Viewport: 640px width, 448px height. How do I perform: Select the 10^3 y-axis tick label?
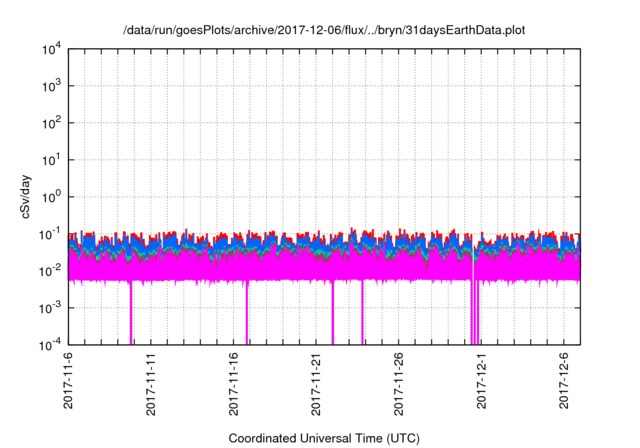click(52, 86)
